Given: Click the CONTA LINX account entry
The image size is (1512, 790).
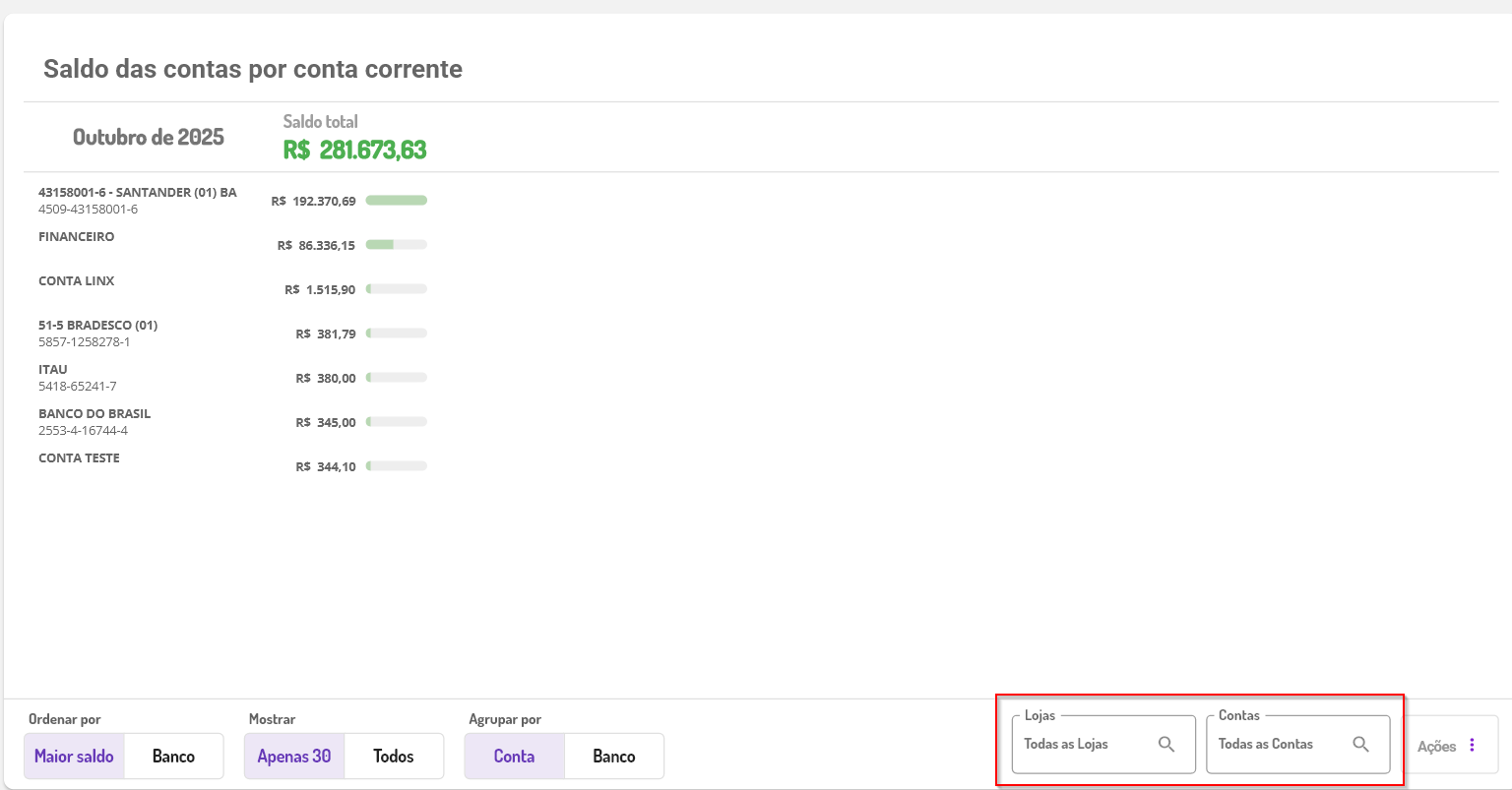Looking at the screenshot, I should pyautogui.click(x=77, y=281).
